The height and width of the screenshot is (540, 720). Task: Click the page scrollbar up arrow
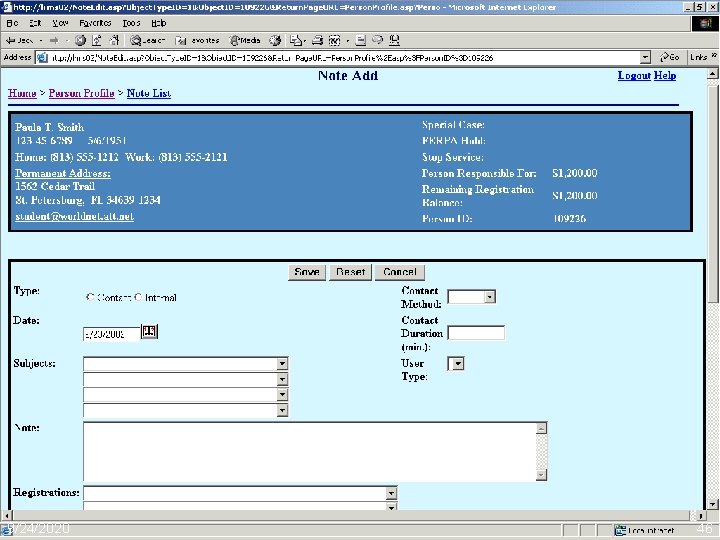pyautogui.click(x=713, y=73)
